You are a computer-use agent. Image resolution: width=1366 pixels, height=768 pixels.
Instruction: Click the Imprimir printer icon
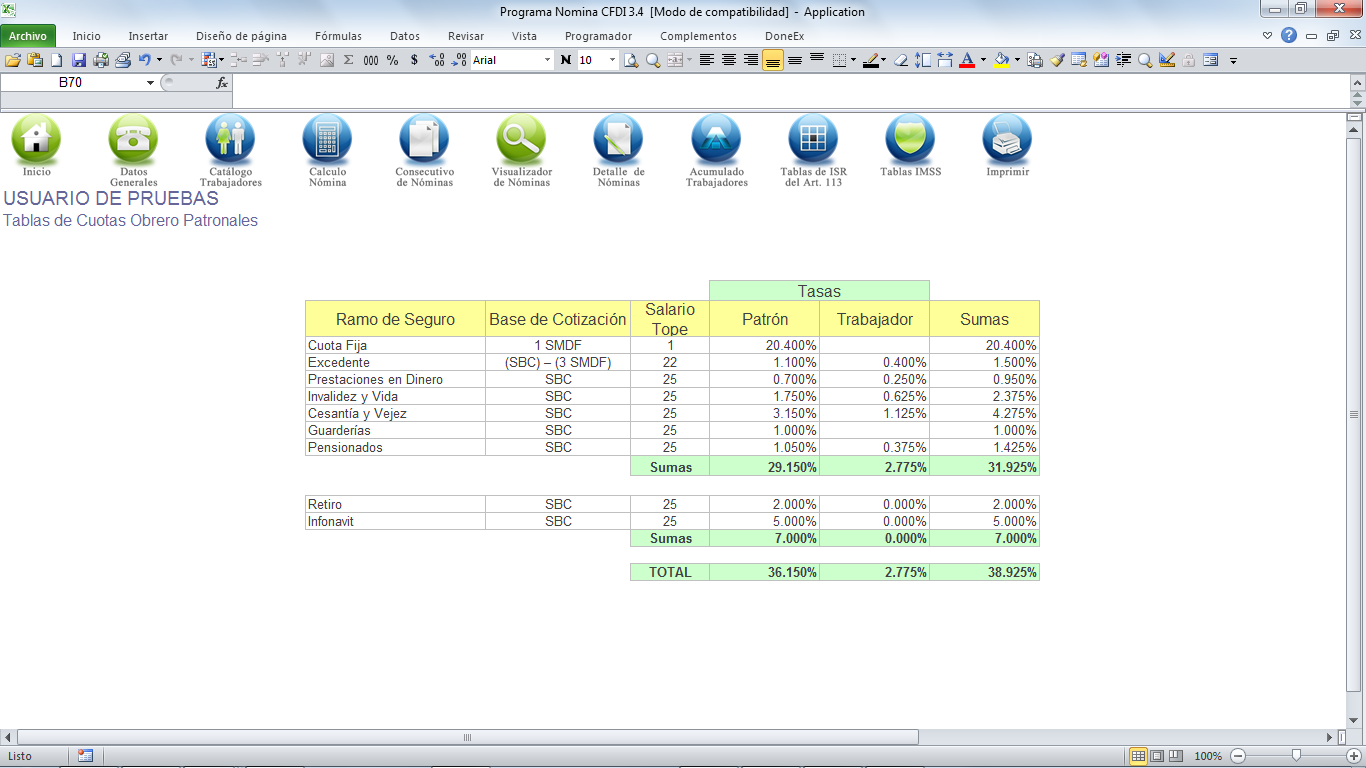(x=1007, y=140)
